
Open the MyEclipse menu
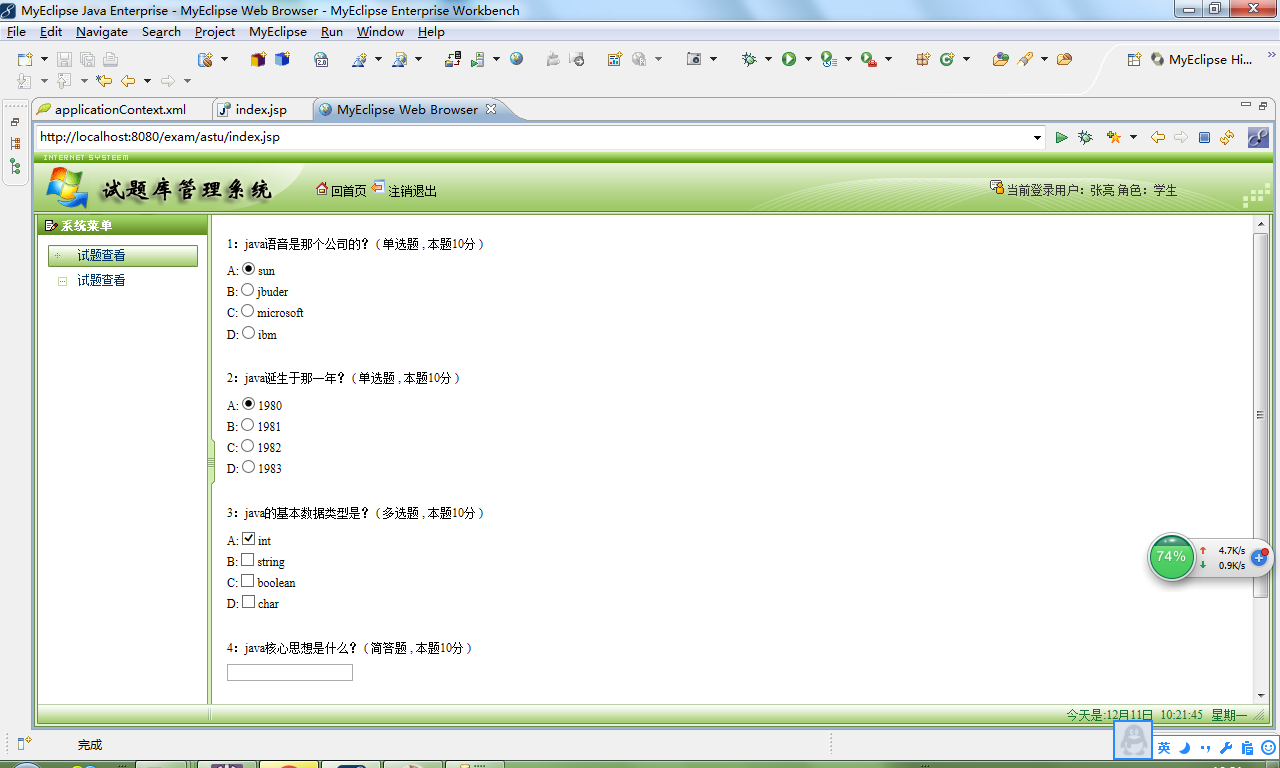pyautogui.click(x=277, y=31)
